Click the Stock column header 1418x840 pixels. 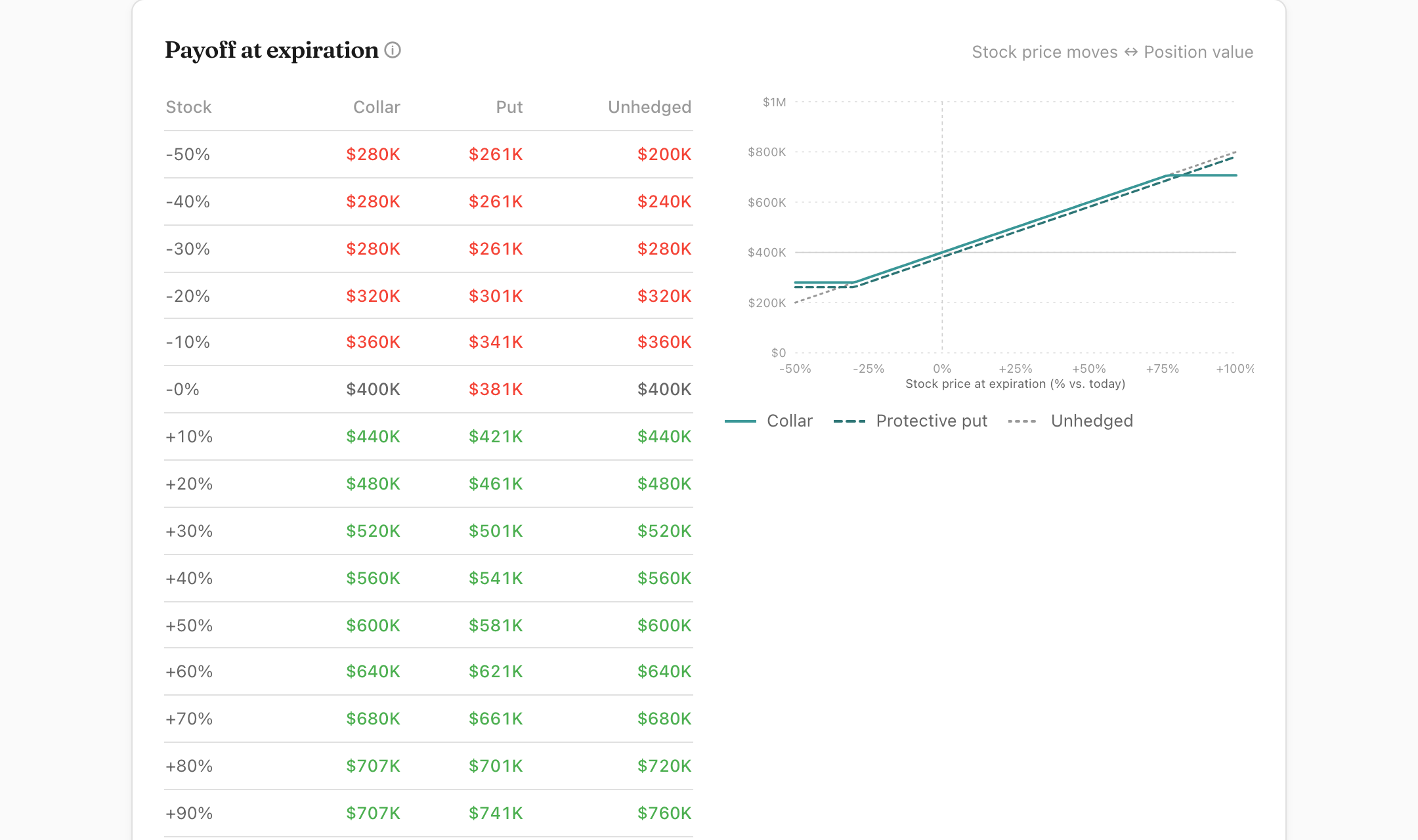188,107
